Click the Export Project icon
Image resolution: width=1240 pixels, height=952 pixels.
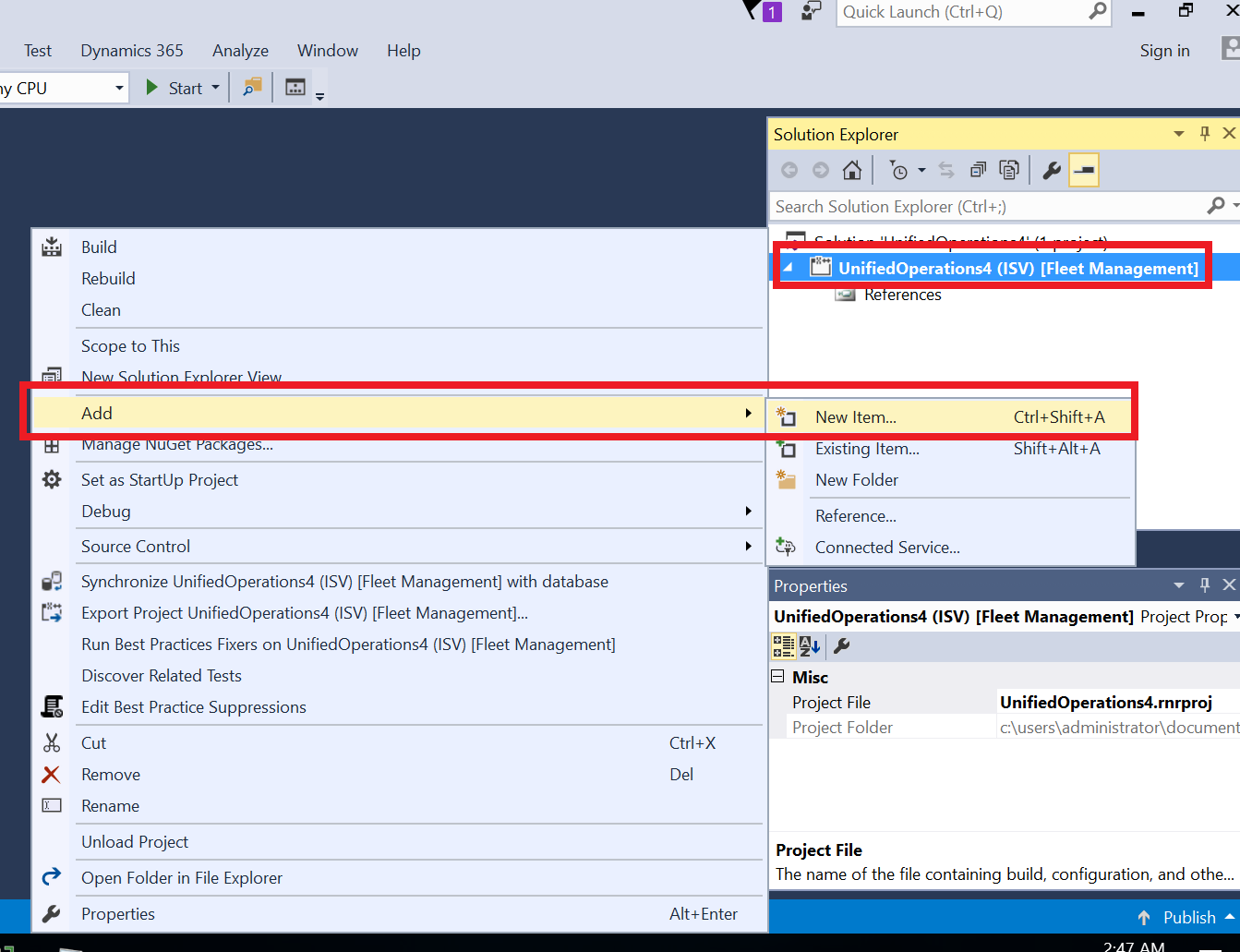click(52, 612)
